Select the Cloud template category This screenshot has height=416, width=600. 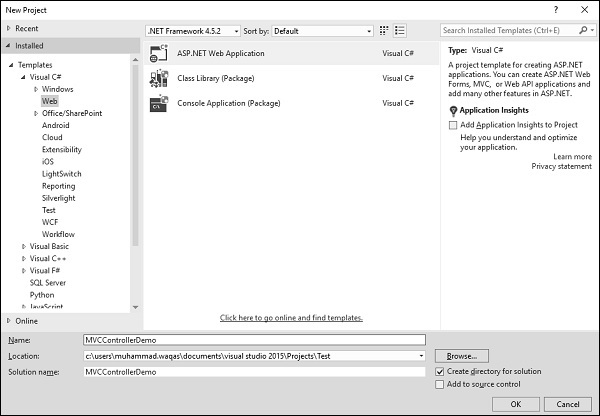52,137
